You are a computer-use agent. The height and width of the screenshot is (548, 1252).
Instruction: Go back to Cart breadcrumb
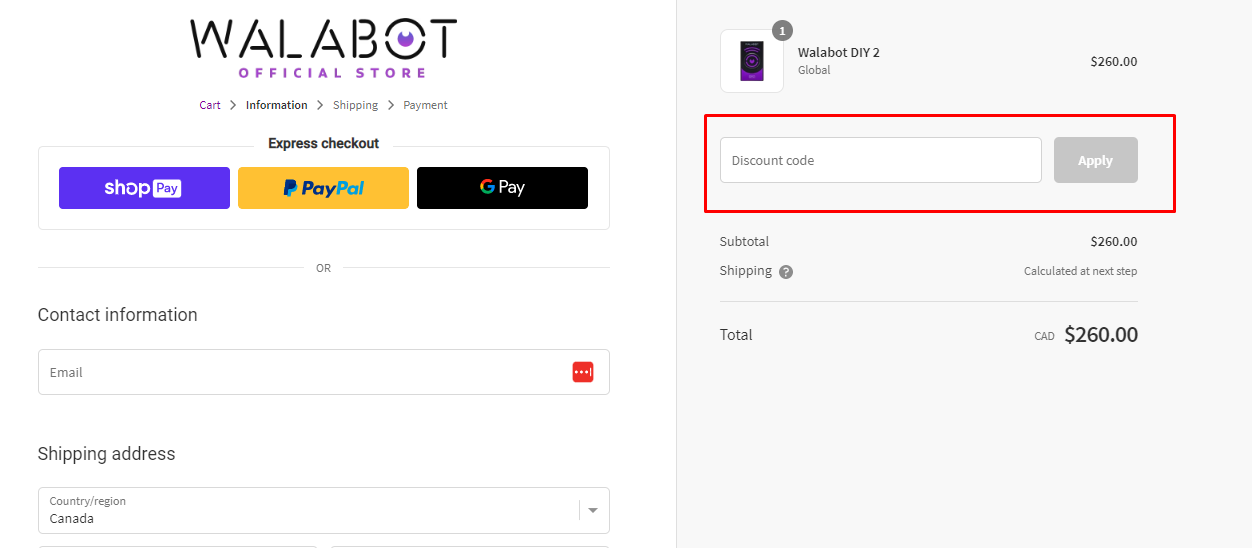click(210, 105)
